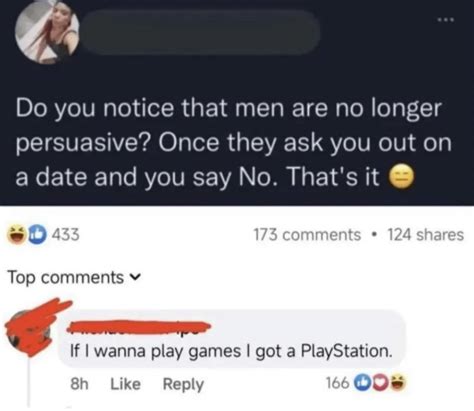Click the comment's laughing face reaction icon

pyautogui.click(x=398, y=383)
